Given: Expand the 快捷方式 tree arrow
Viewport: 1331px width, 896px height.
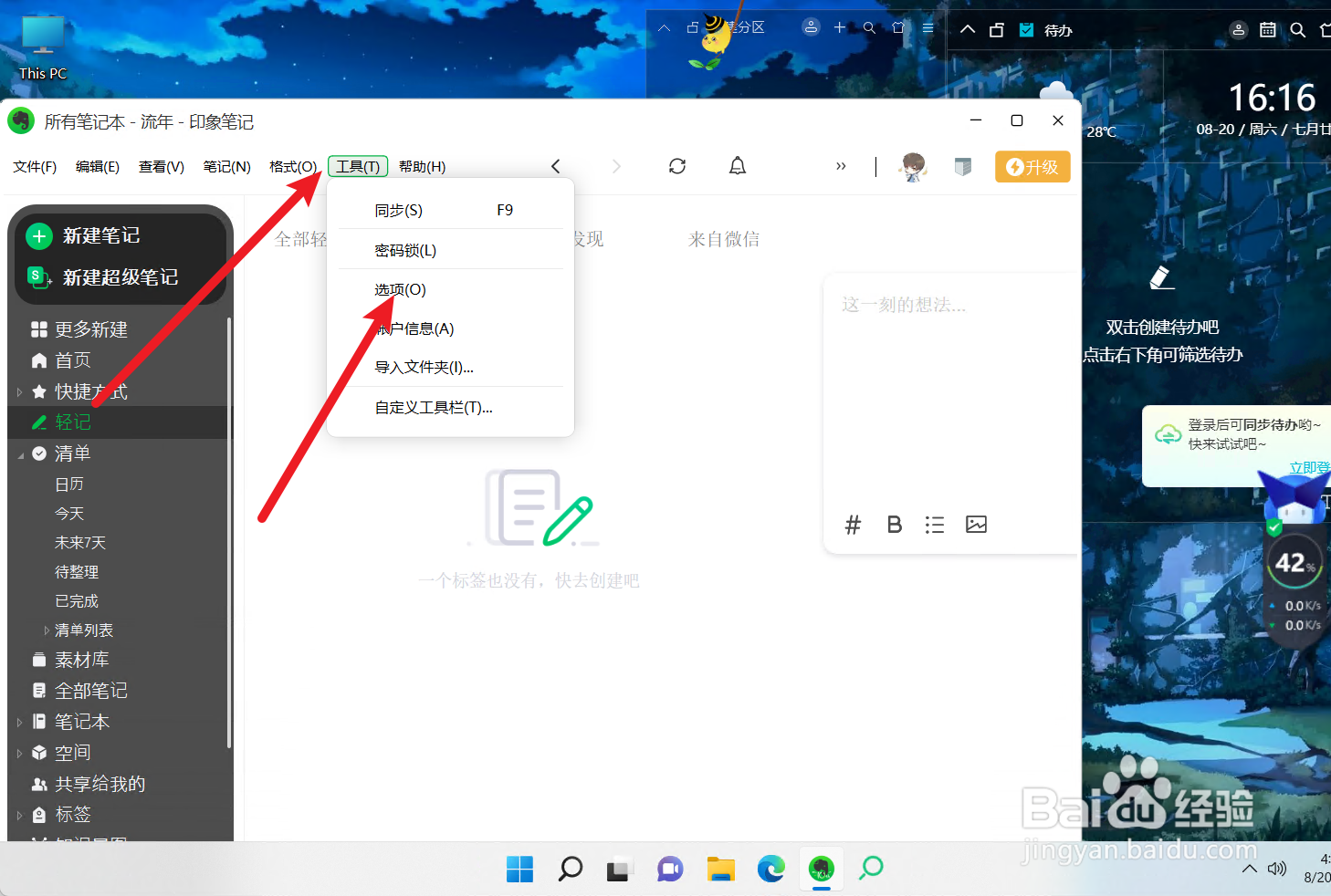Looking at the screenshot, I should tap(19, 391).
